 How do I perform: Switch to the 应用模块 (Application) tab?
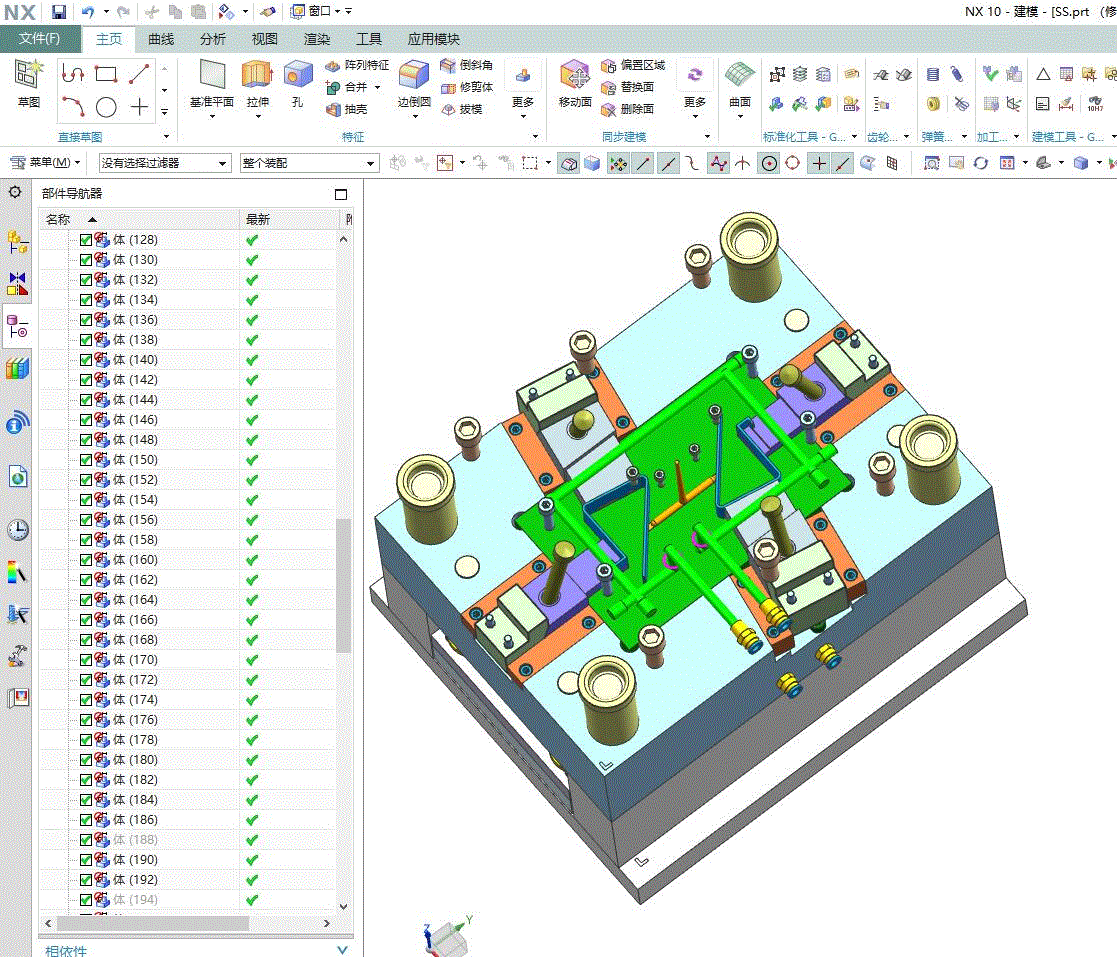click(x=433, y=39)
